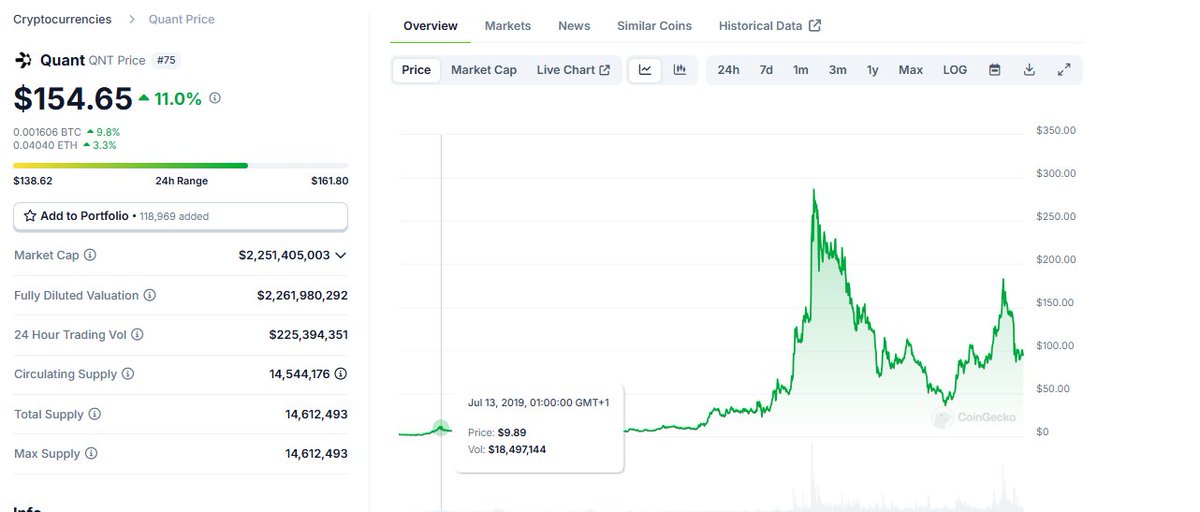Screen dimensions: 1200x512
Task: Click the Vol: $18,497,144 tooltip value
Action: coord(507,450)
